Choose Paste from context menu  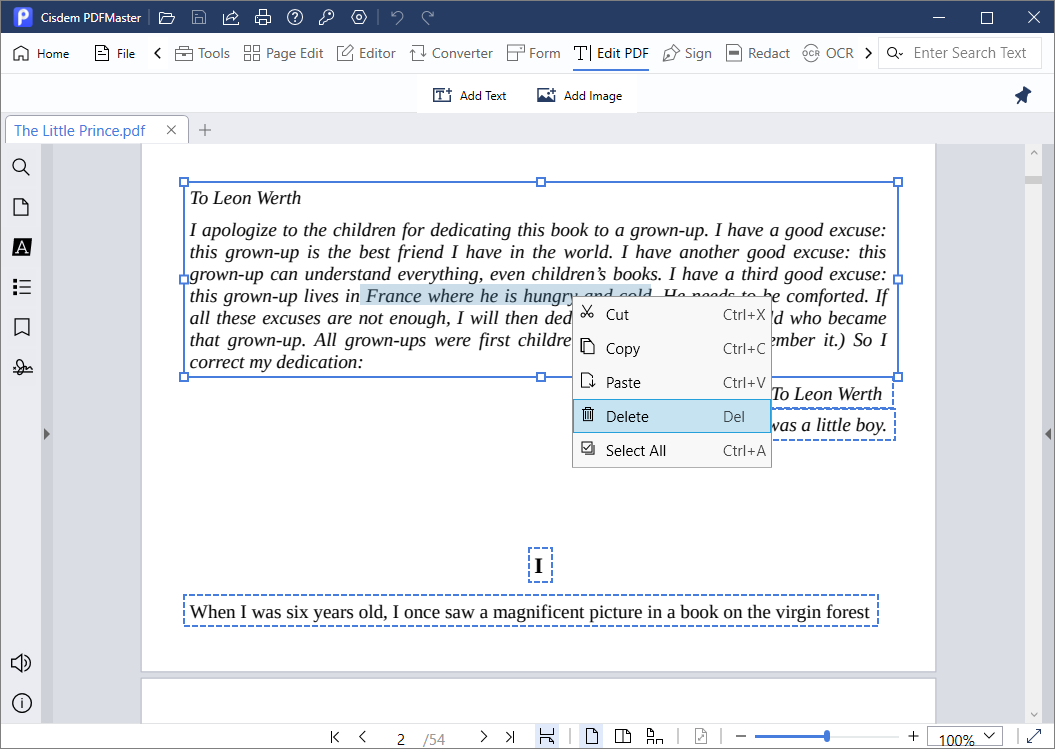(671, 382)
